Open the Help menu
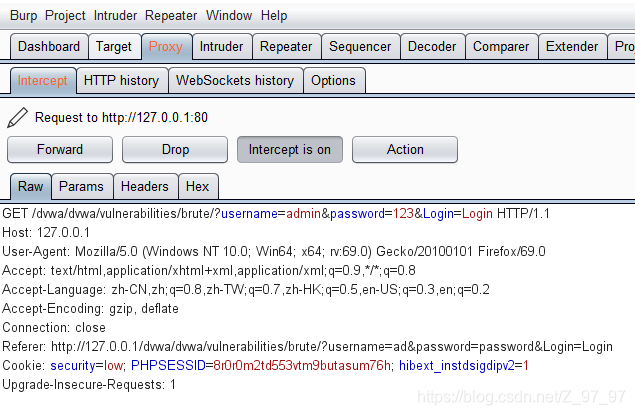This screenshot has height=415, width=635. point(274,15)
